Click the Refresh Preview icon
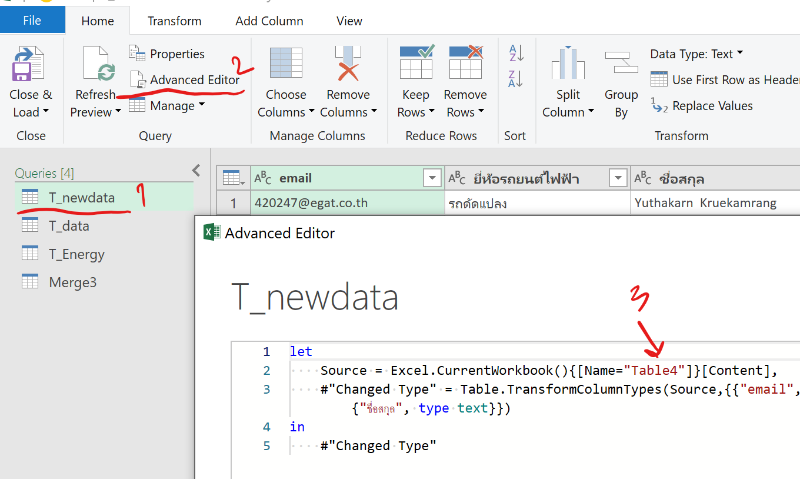This screenshot has height=479, width=800. (97, 68)
